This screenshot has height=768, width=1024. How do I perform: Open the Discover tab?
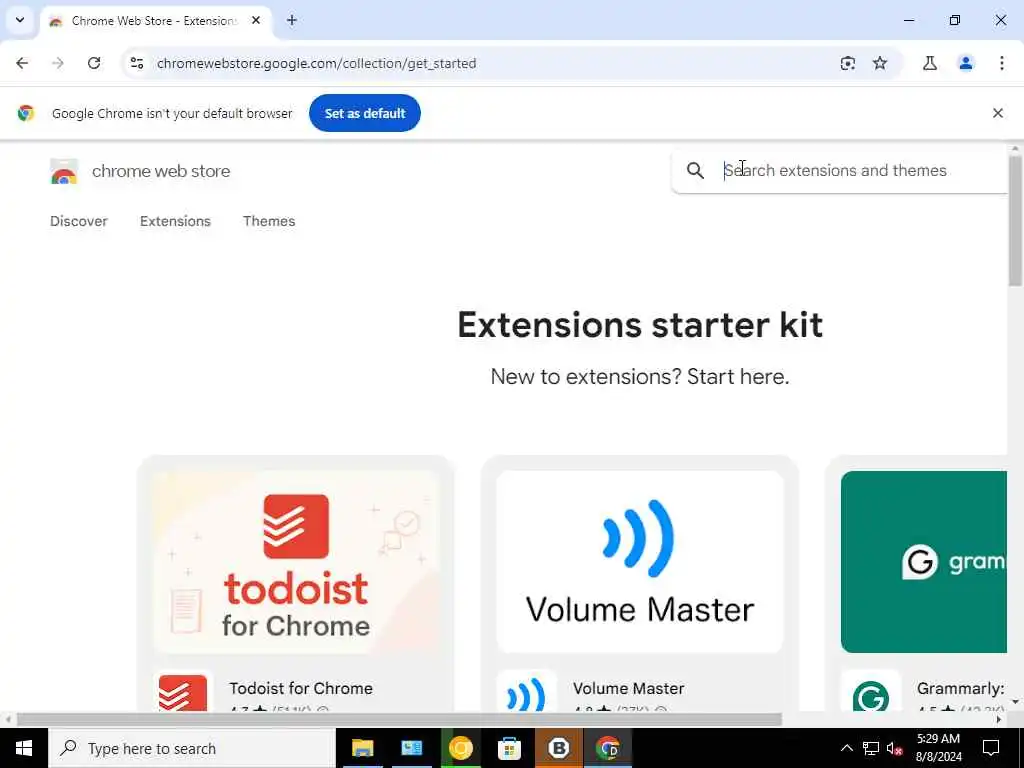tap(79, 221)
